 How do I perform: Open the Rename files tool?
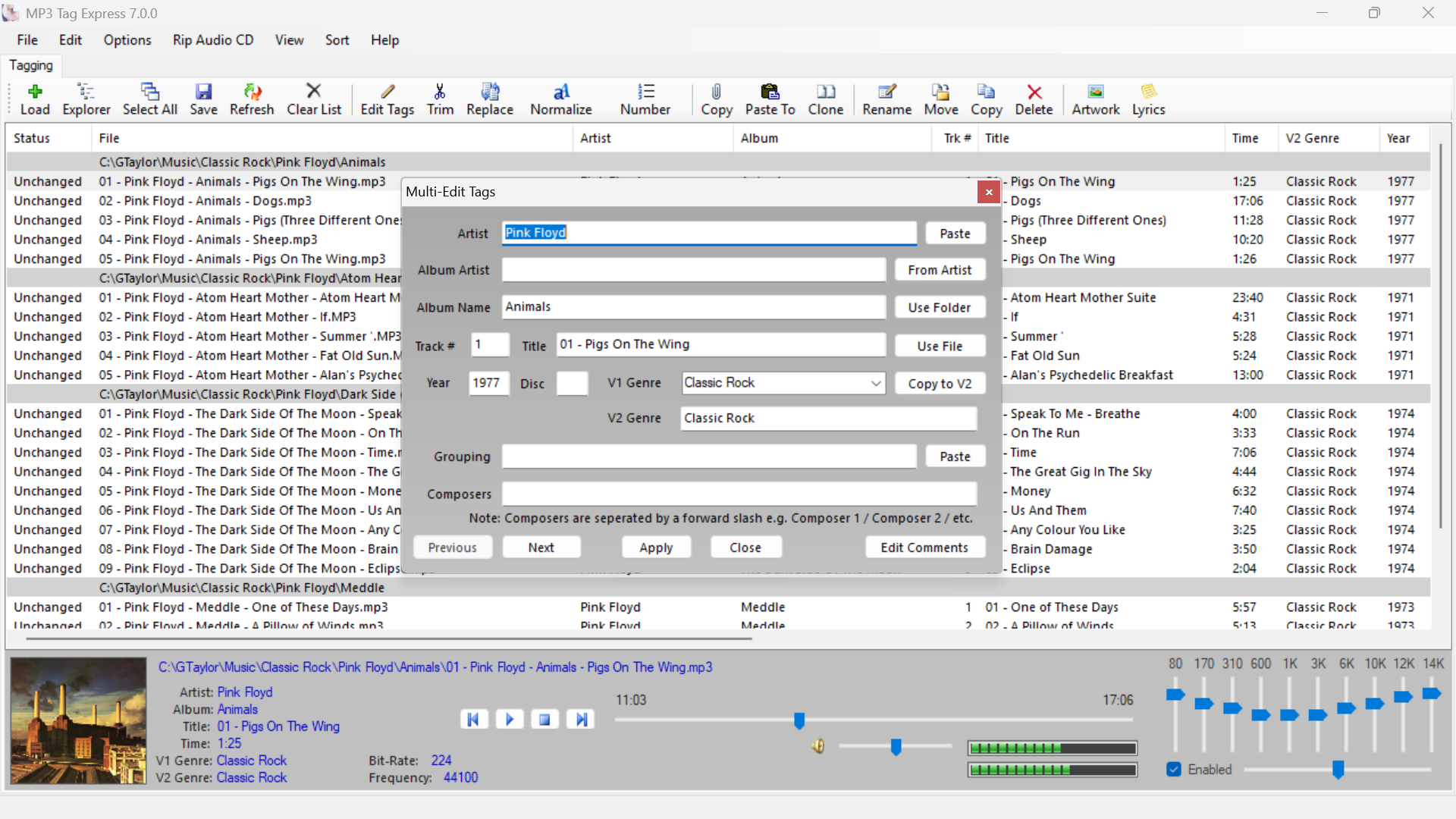tap(887, 99)
